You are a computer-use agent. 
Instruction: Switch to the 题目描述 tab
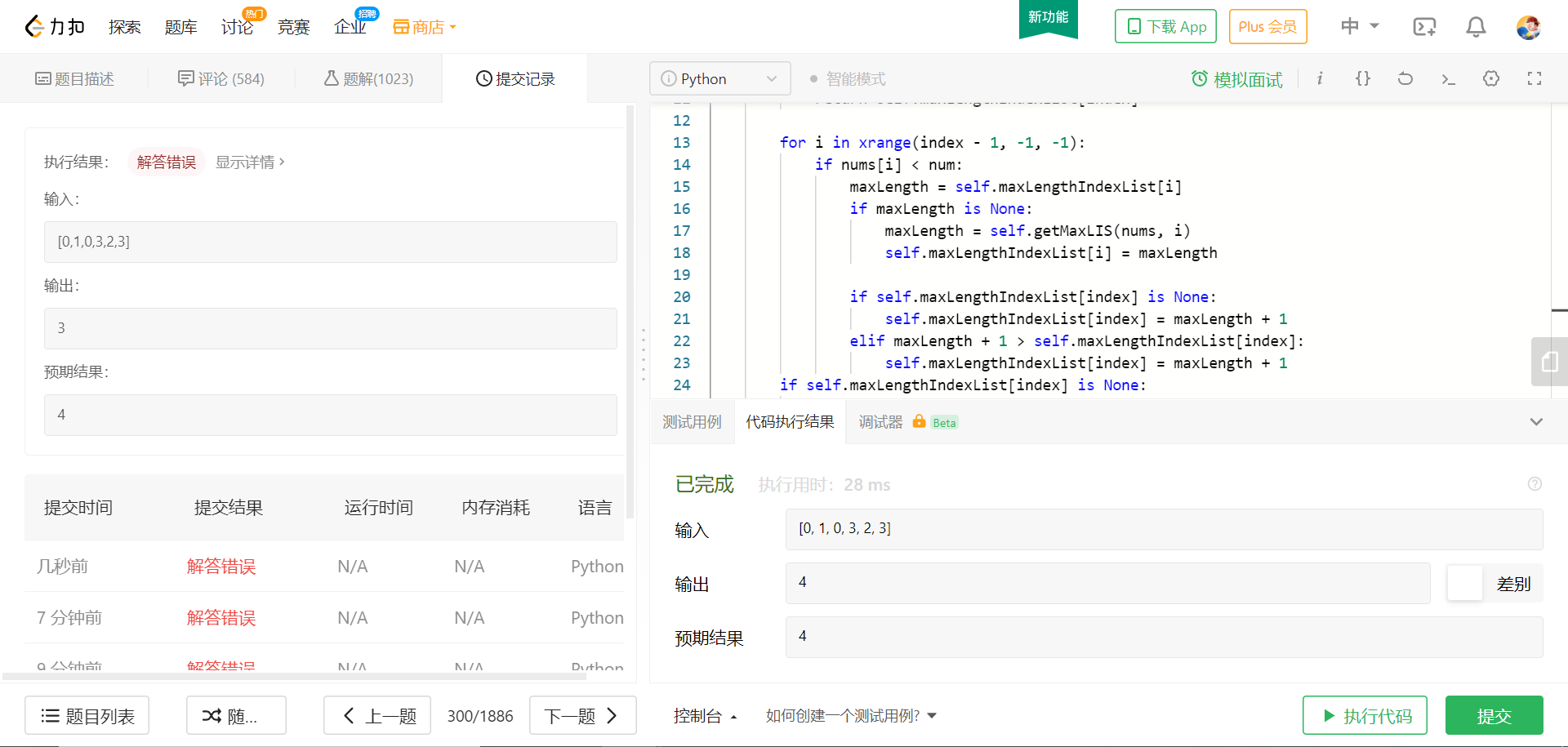[x=74, y=79]
